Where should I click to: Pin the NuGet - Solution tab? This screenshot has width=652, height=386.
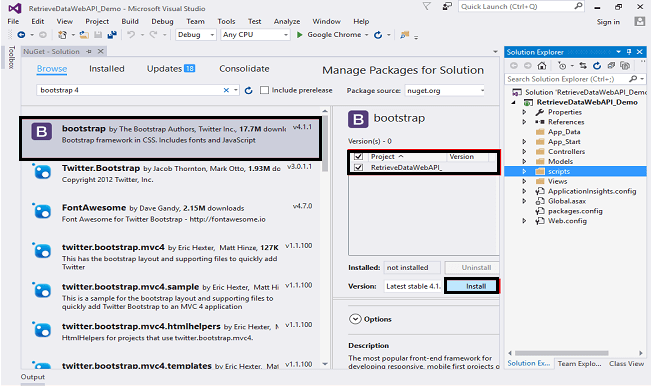point(89,52)
